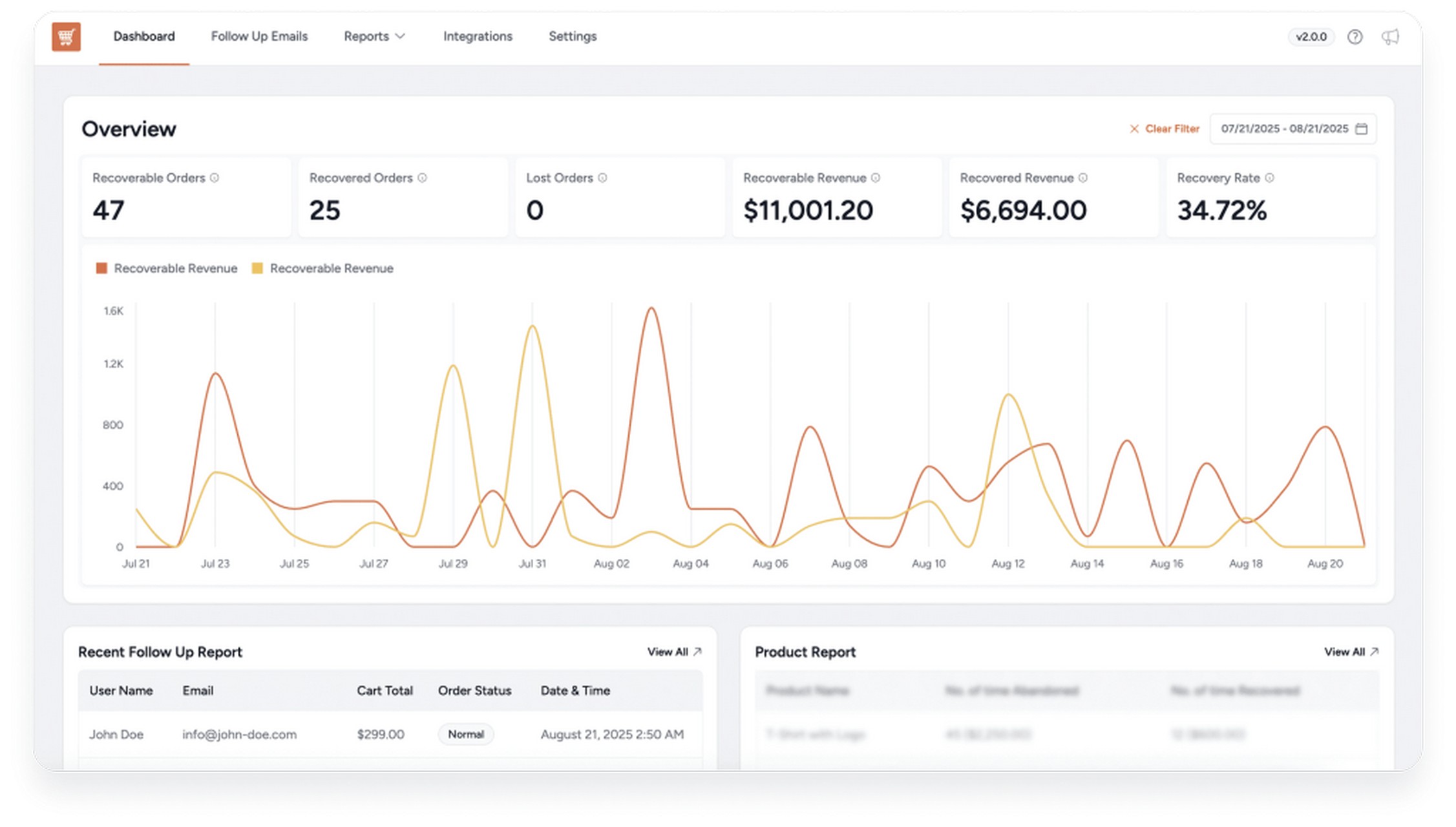Click info icon beside Recoverable Revenue card
The image size is (1456, 827).
coord(876,178)
